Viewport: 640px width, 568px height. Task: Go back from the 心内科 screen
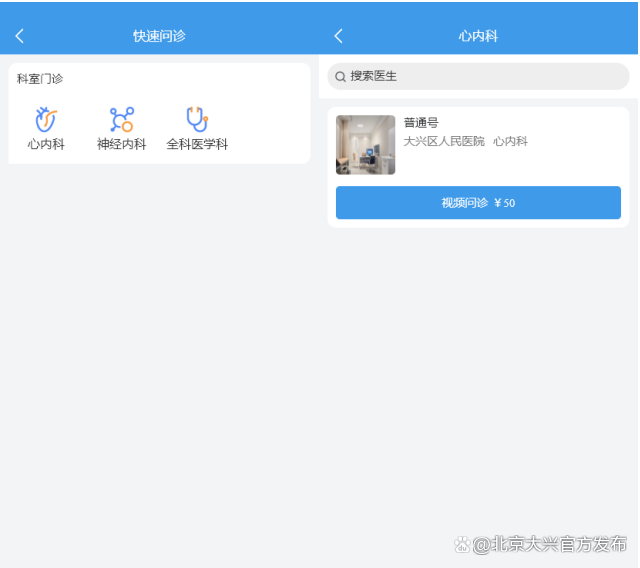(x=338, y=36)
